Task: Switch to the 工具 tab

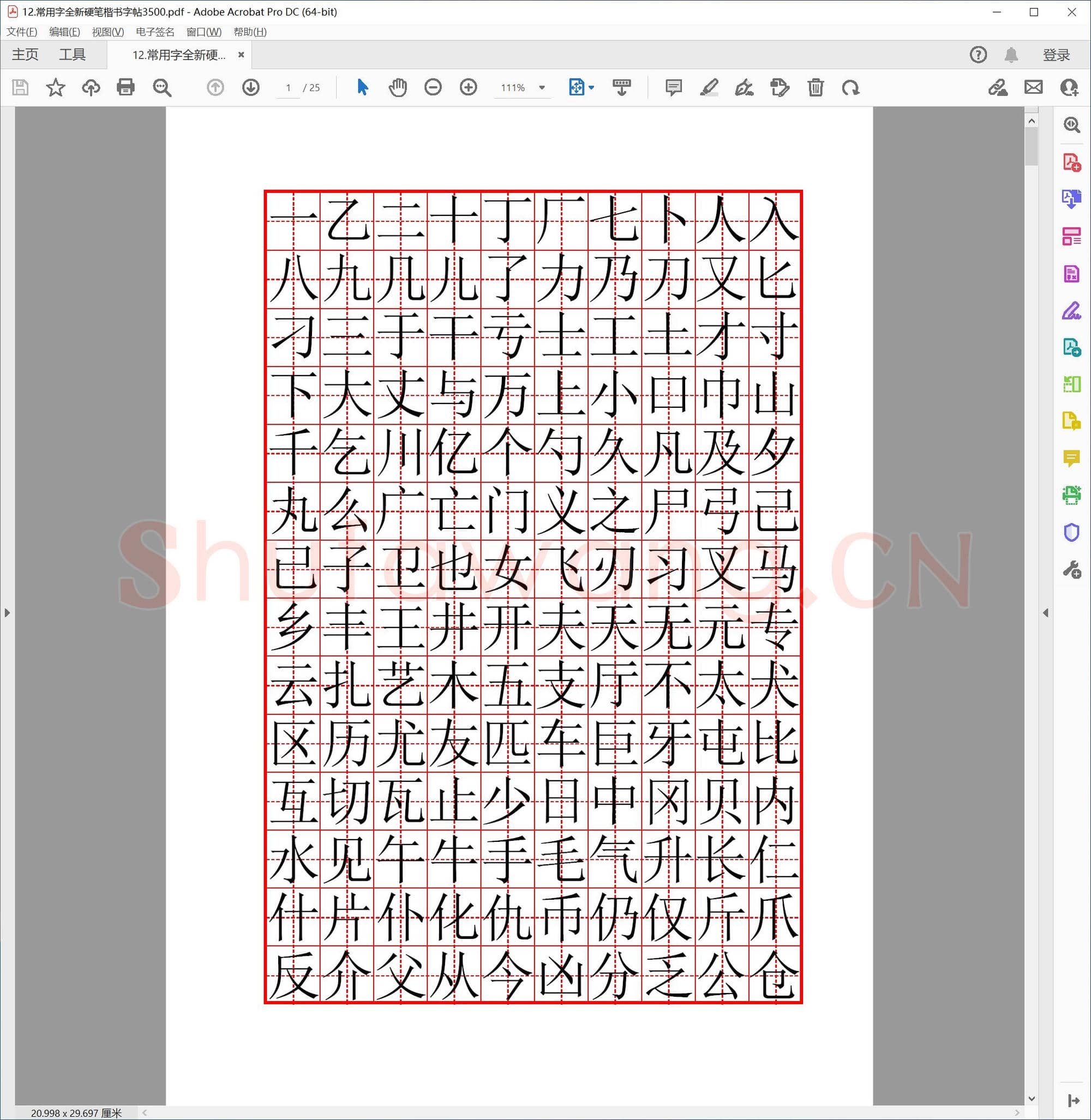Action: click(72, 55)
